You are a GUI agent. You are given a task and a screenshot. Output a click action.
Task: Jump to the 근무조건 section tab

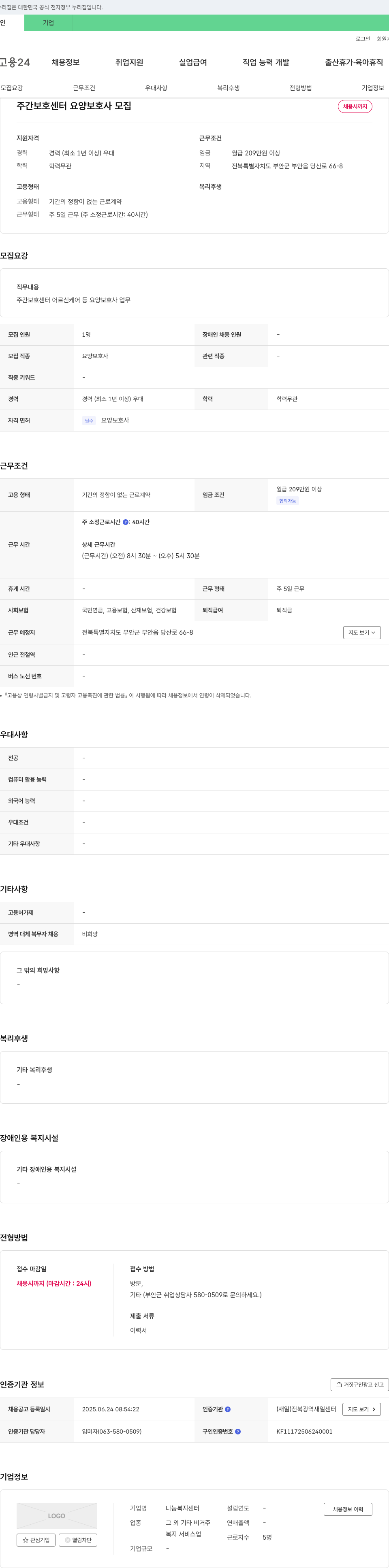pos(84,88)
